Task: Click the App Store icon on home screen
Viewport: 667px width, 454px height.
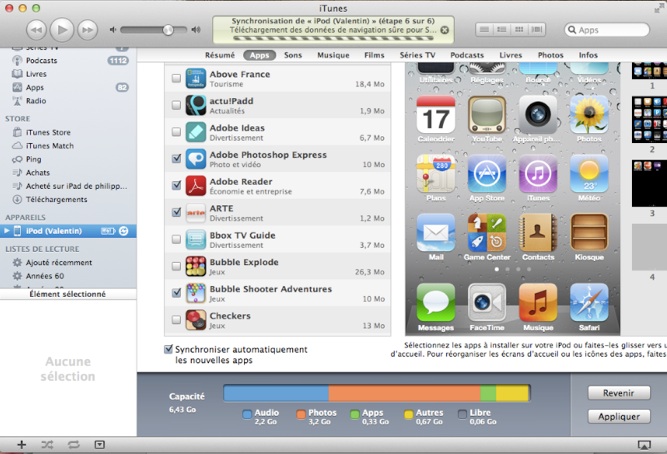Action: [487, 174]
